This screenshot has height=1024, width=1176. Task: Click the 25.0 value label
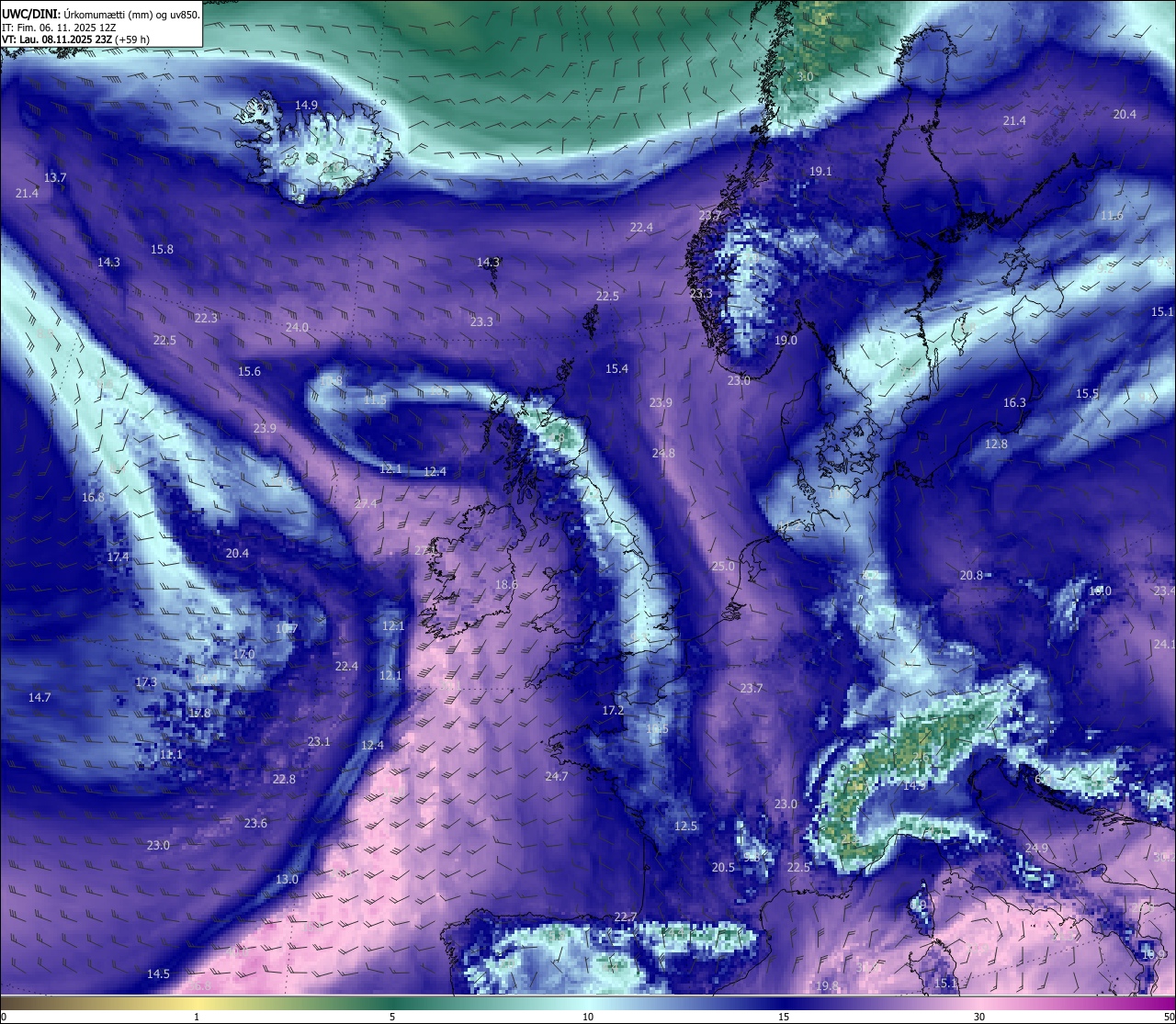[724, 567]
